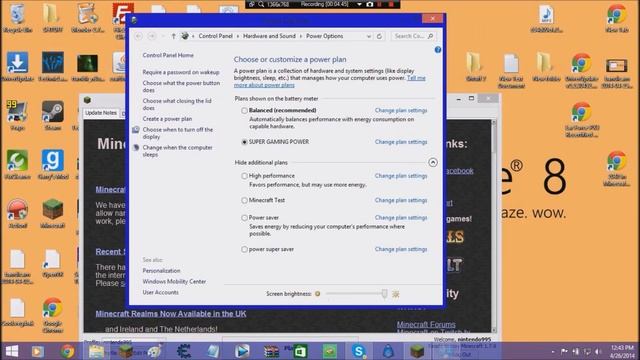Change plan settings for High performance

pos(401,176)
